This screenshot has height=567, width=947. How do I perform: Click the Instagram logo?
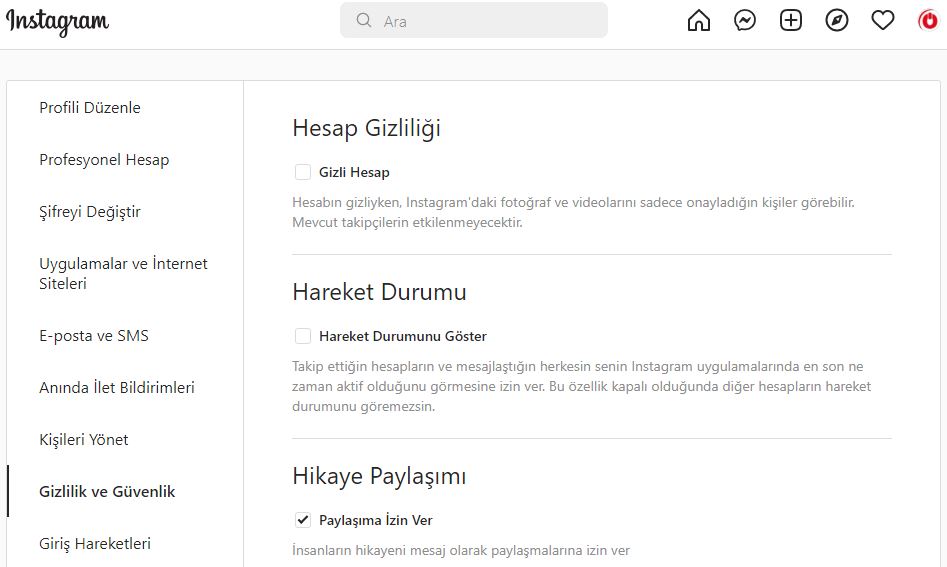pos(58,22)
